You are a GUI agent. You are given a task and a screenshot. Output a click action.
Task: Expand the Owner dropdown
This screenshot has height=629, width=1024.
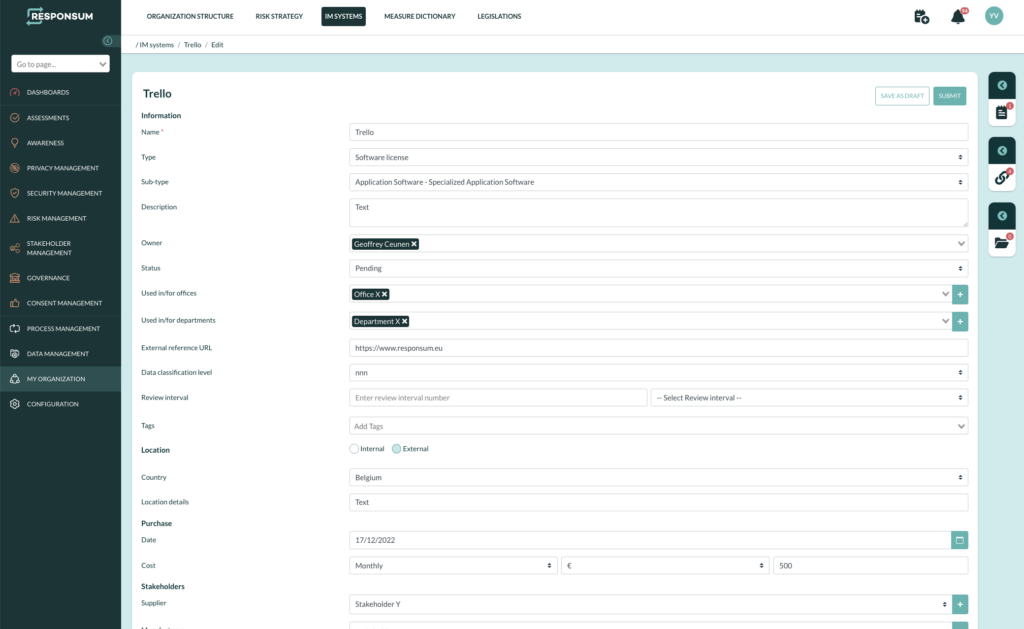click(961, 244)
